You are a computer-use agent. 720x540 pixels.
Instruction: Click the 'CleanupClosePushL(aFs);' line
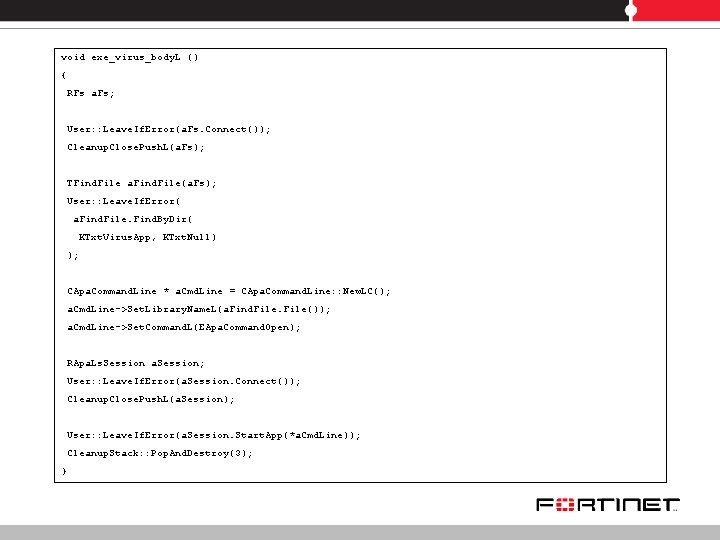coord(135,147)
